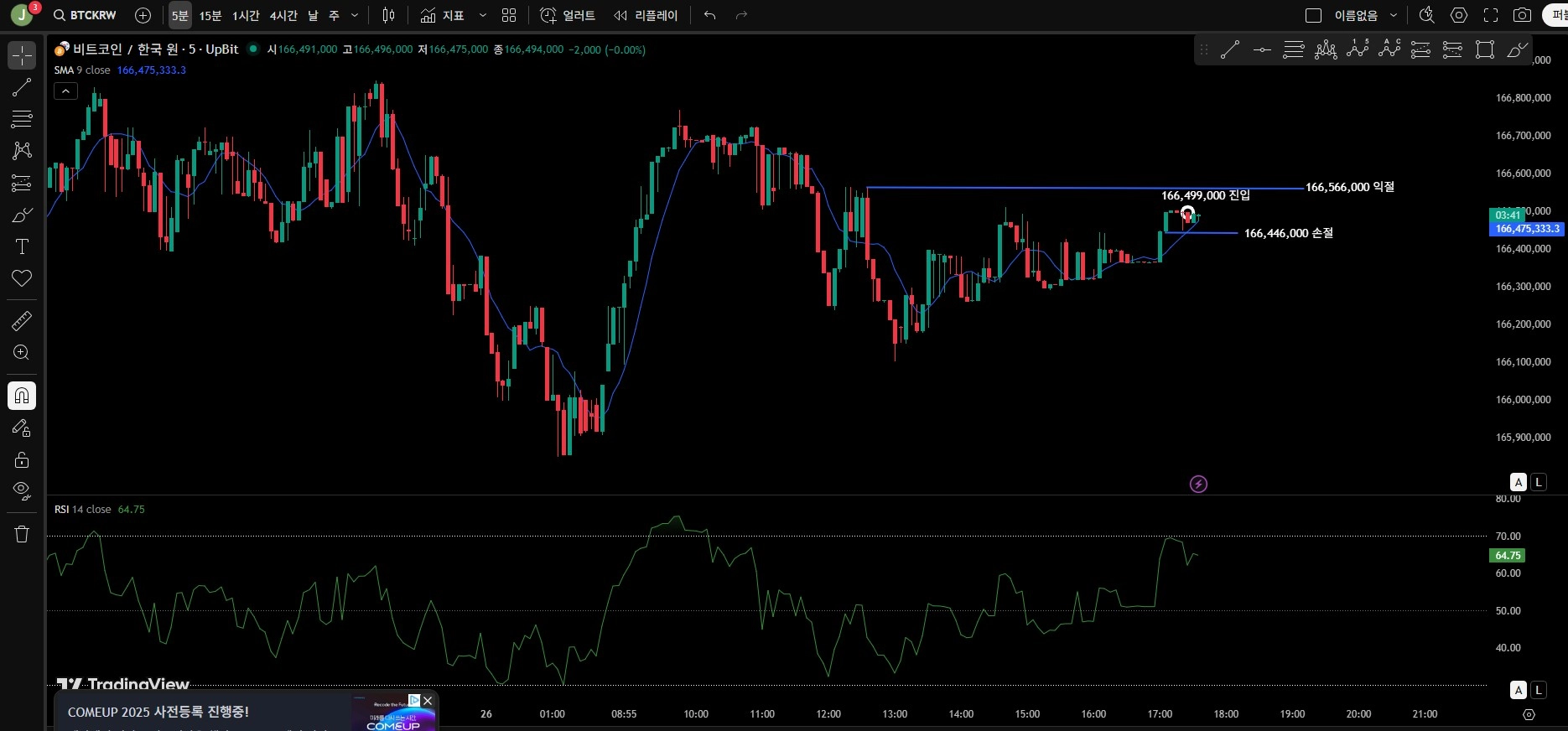Screen dimensions: 1568x731
Task: Toggle lock all drawings padlock
Action: click(x=22, y=459)
